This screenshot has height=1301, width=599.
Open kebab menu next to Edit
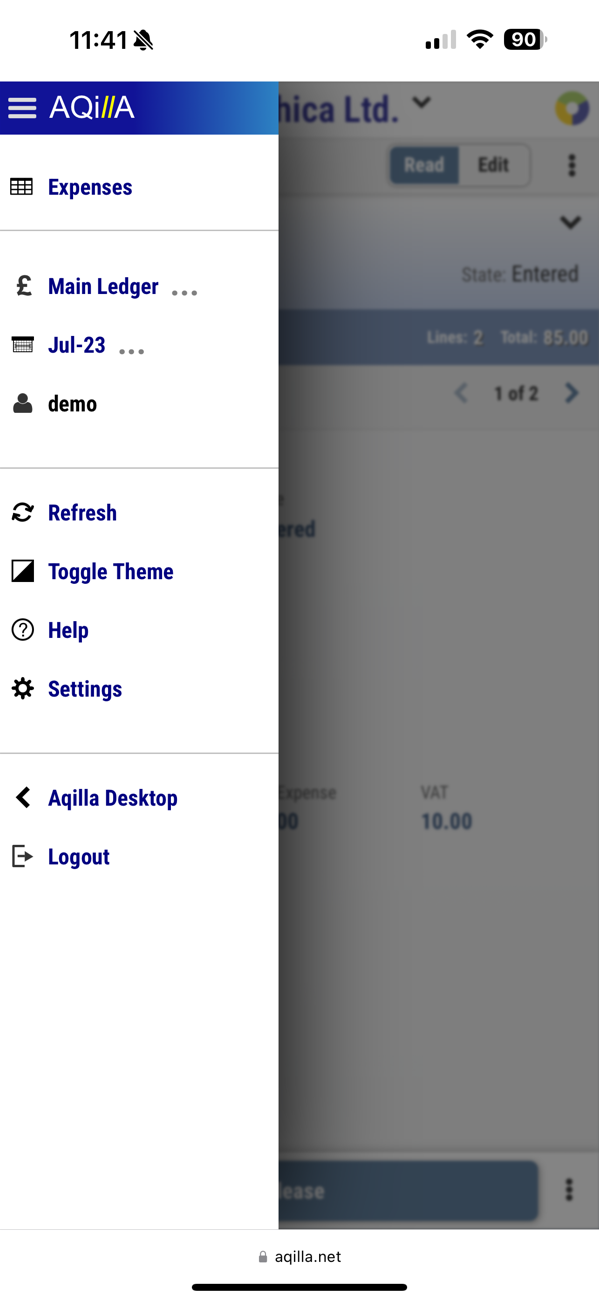(x=572, y=165)
